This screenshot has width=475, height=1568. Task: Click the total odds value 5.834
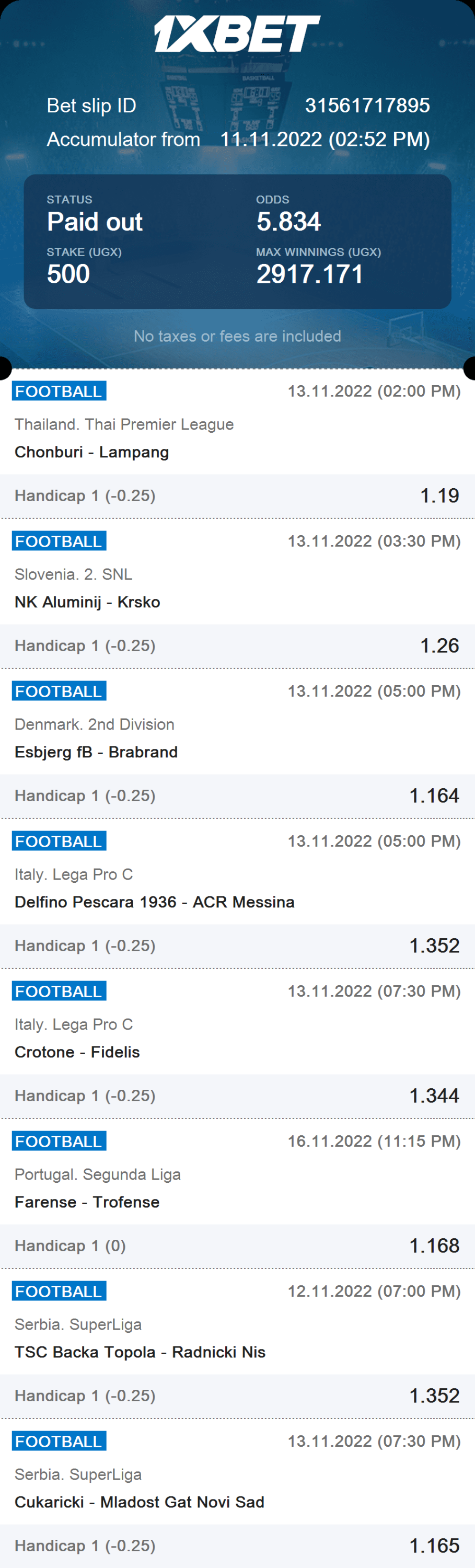288,222
